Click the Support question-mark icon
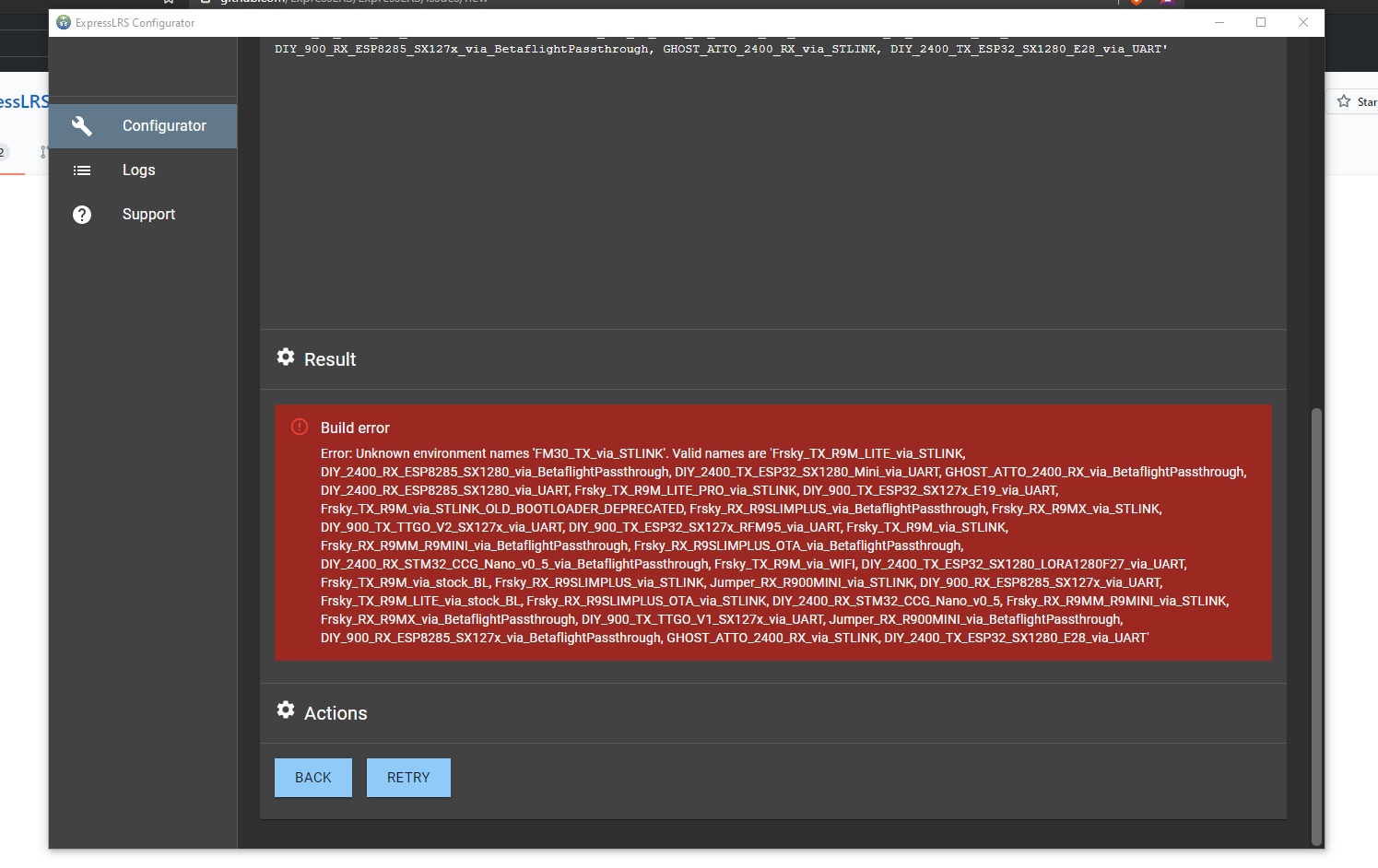Image resolution: width=1378 pixels, height=868 pixels. click(x=81, y=214)
